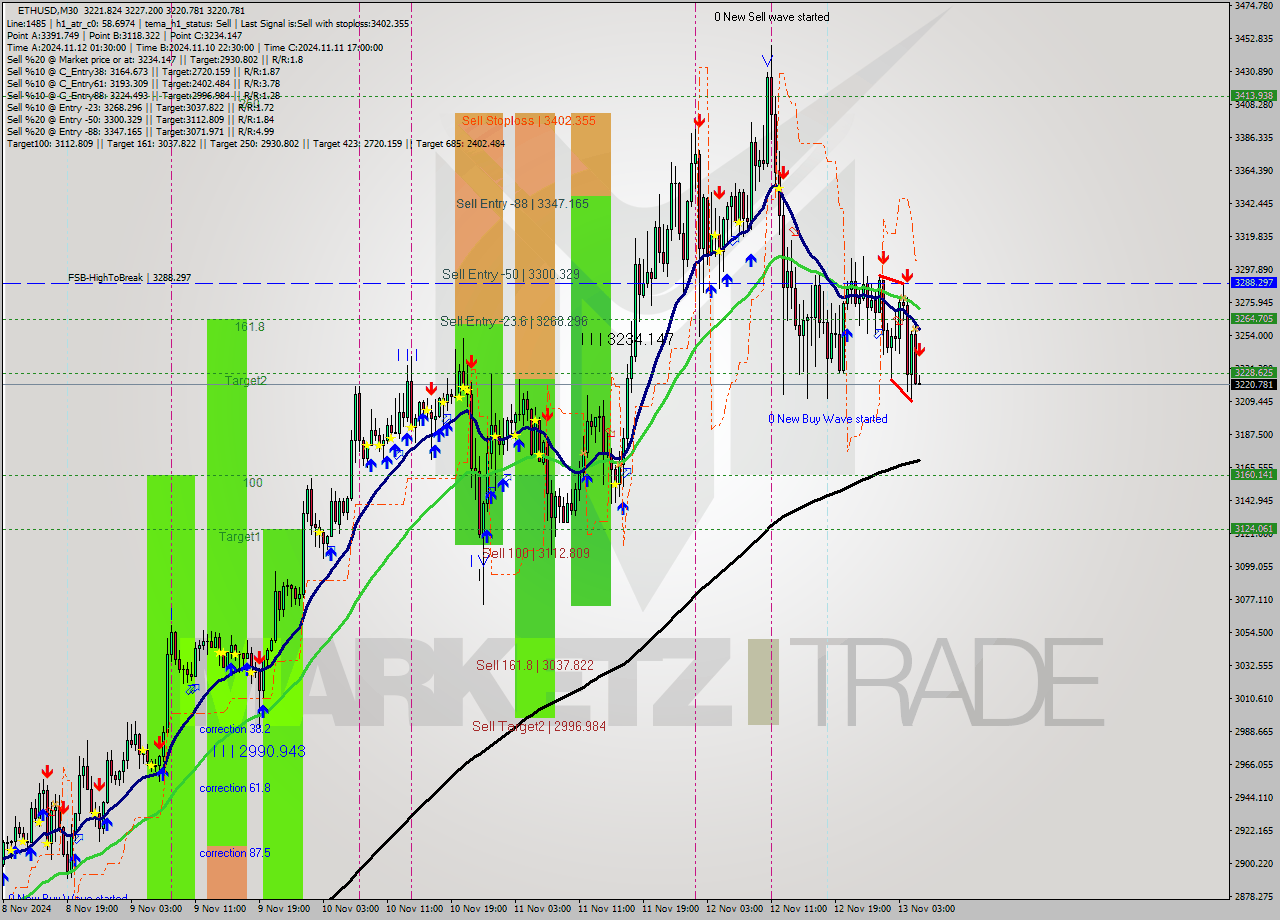Click the '0 New Sell wave started' label
Screen dimensions: 1280x920
click(771, 17)
